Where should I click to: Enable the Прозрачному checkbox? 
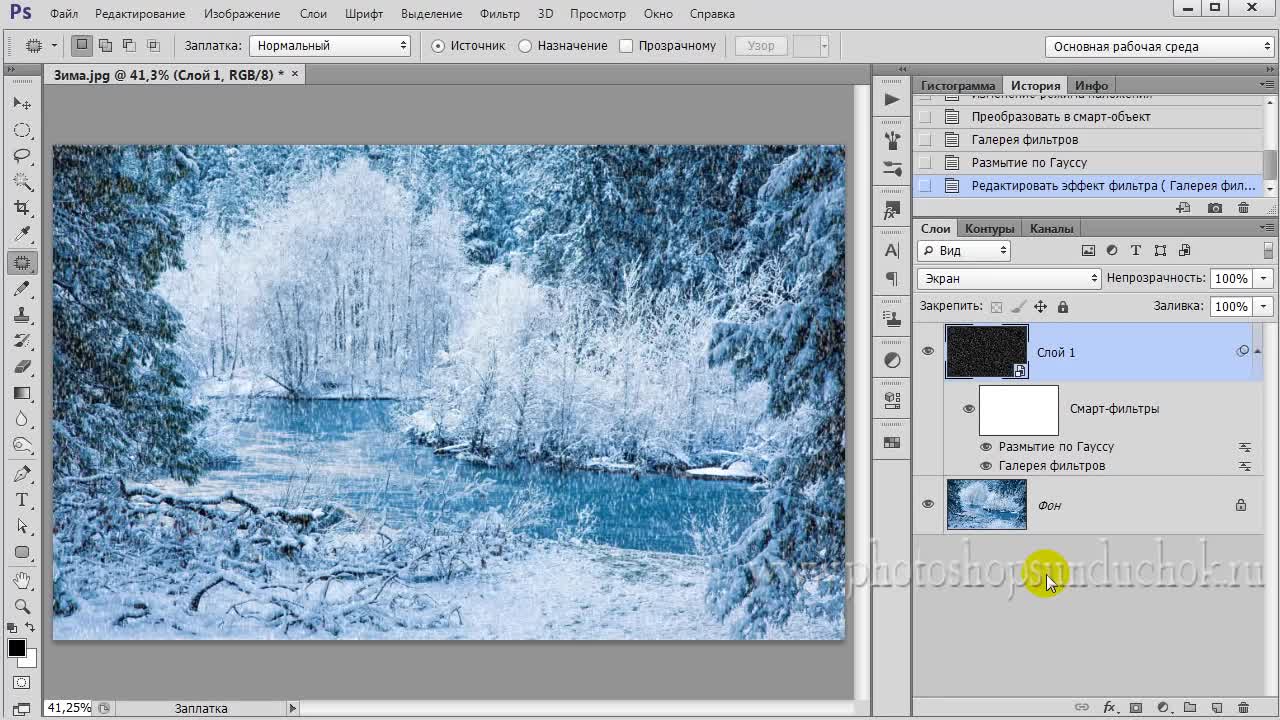pyautogui.click(x=626, y=46)
